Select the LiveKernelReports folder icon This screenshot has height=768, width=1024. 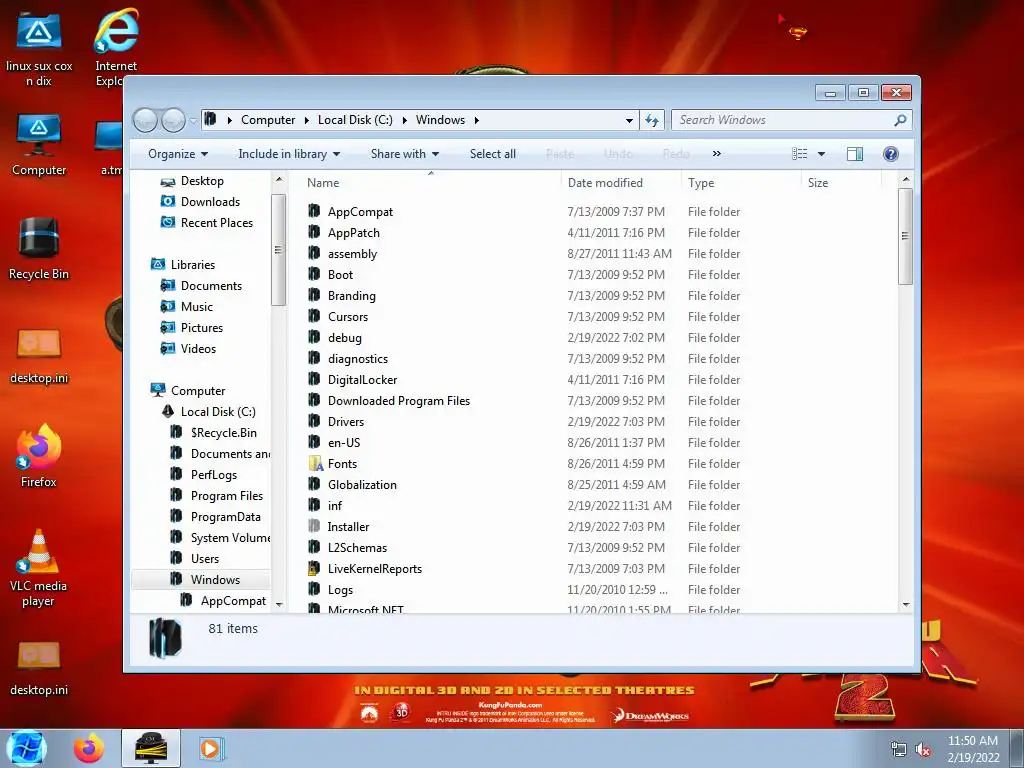[314, 568]
